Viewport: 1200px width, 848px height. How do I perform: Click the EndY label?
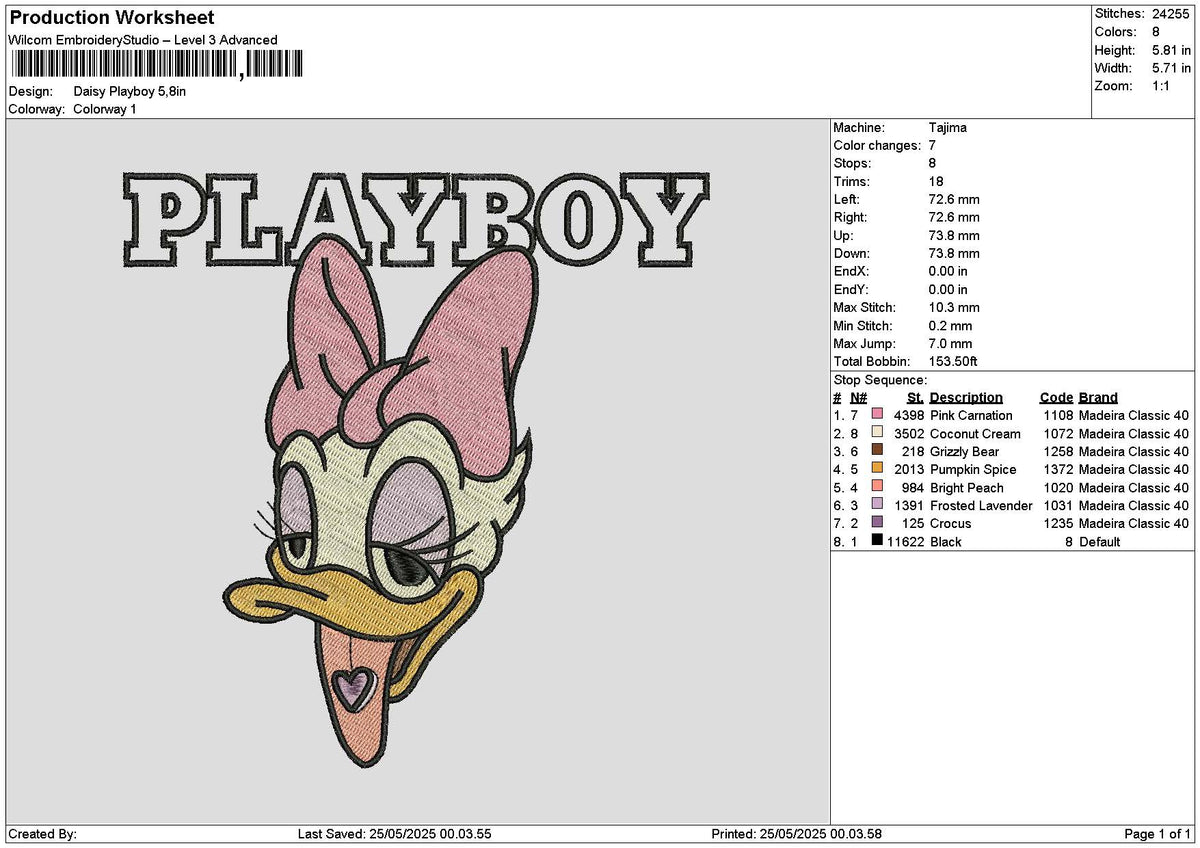[851, 289]
